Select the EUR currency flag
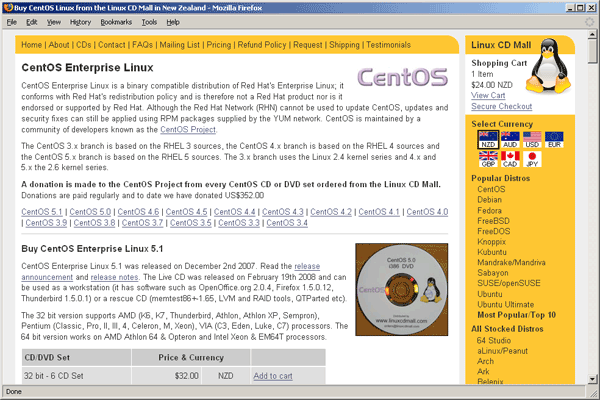Screen dimensions: 600x400 coord(554,139)
